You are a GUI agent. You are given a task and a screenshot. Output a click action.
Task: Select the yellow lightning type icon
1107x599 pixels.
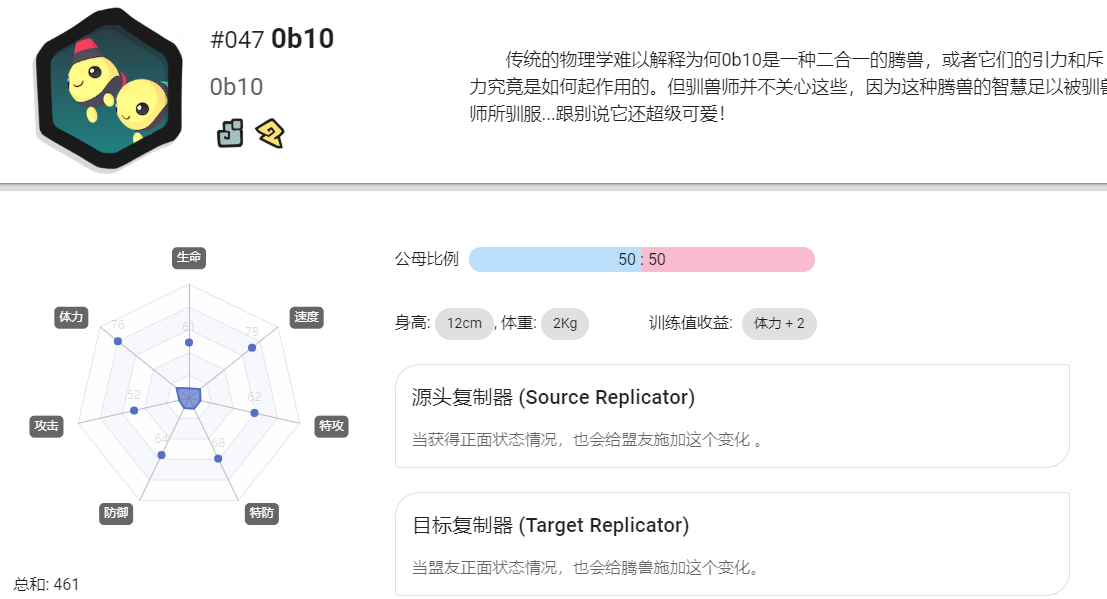click(270, 133)
